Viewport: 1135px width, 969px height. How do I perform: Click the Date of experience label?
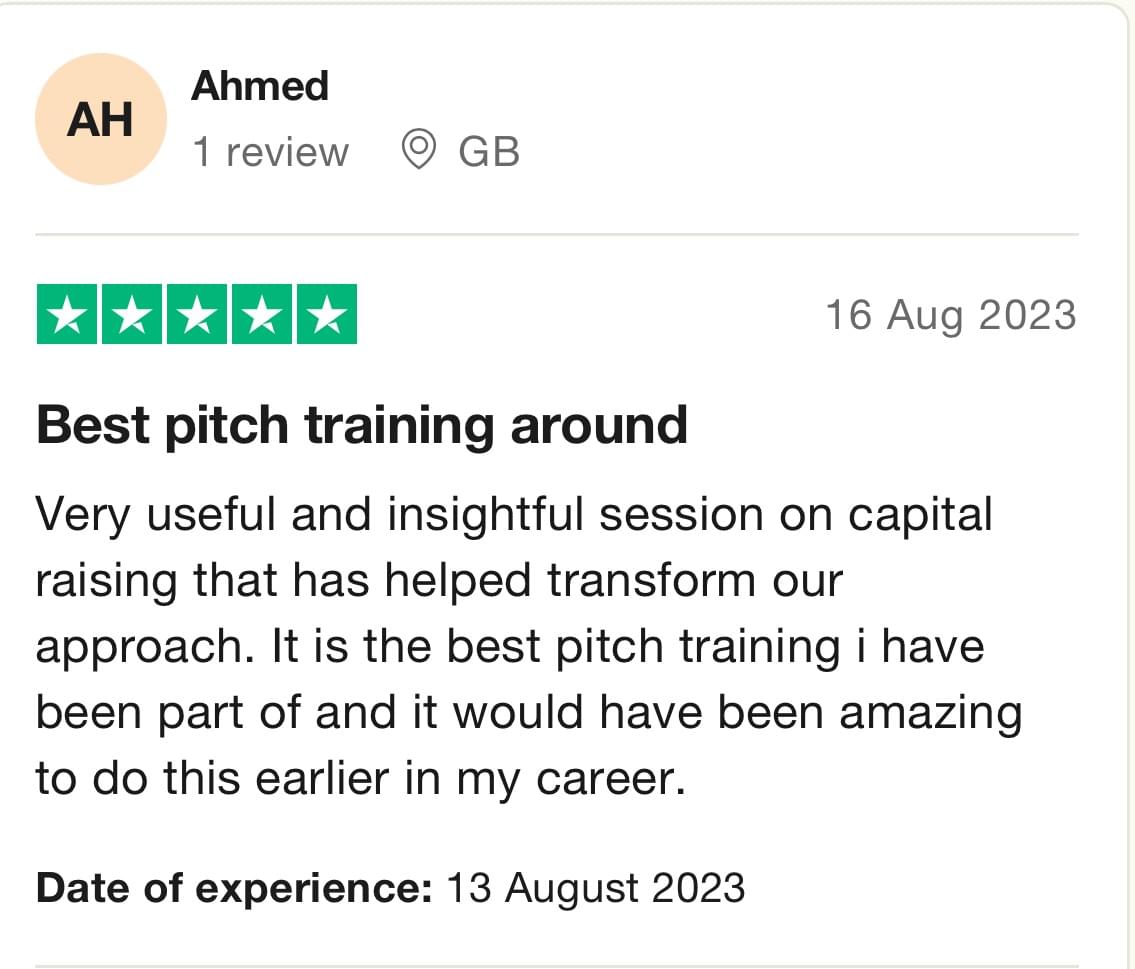click(235, 888)
